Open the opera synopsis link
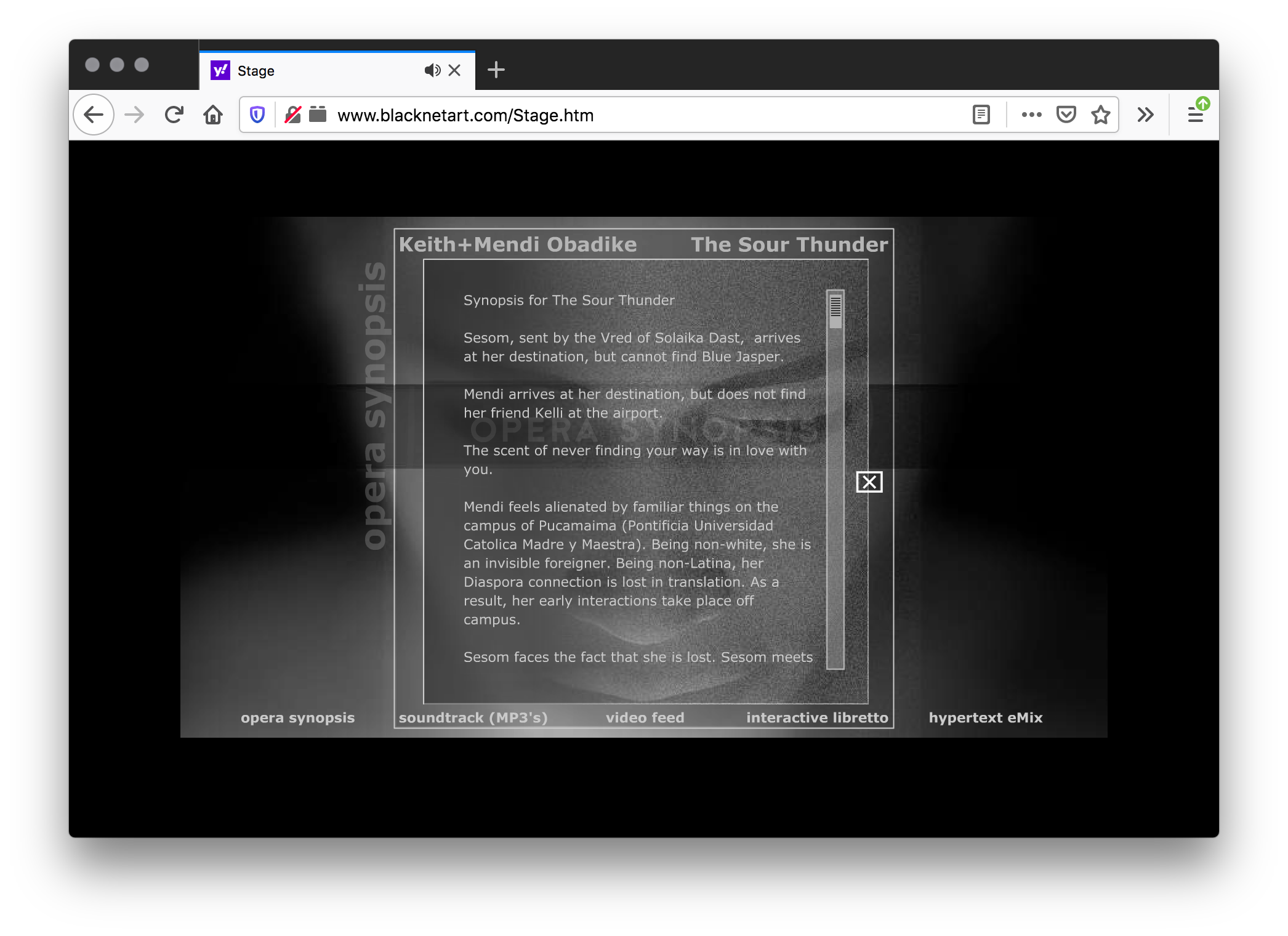 pos(298,717)
